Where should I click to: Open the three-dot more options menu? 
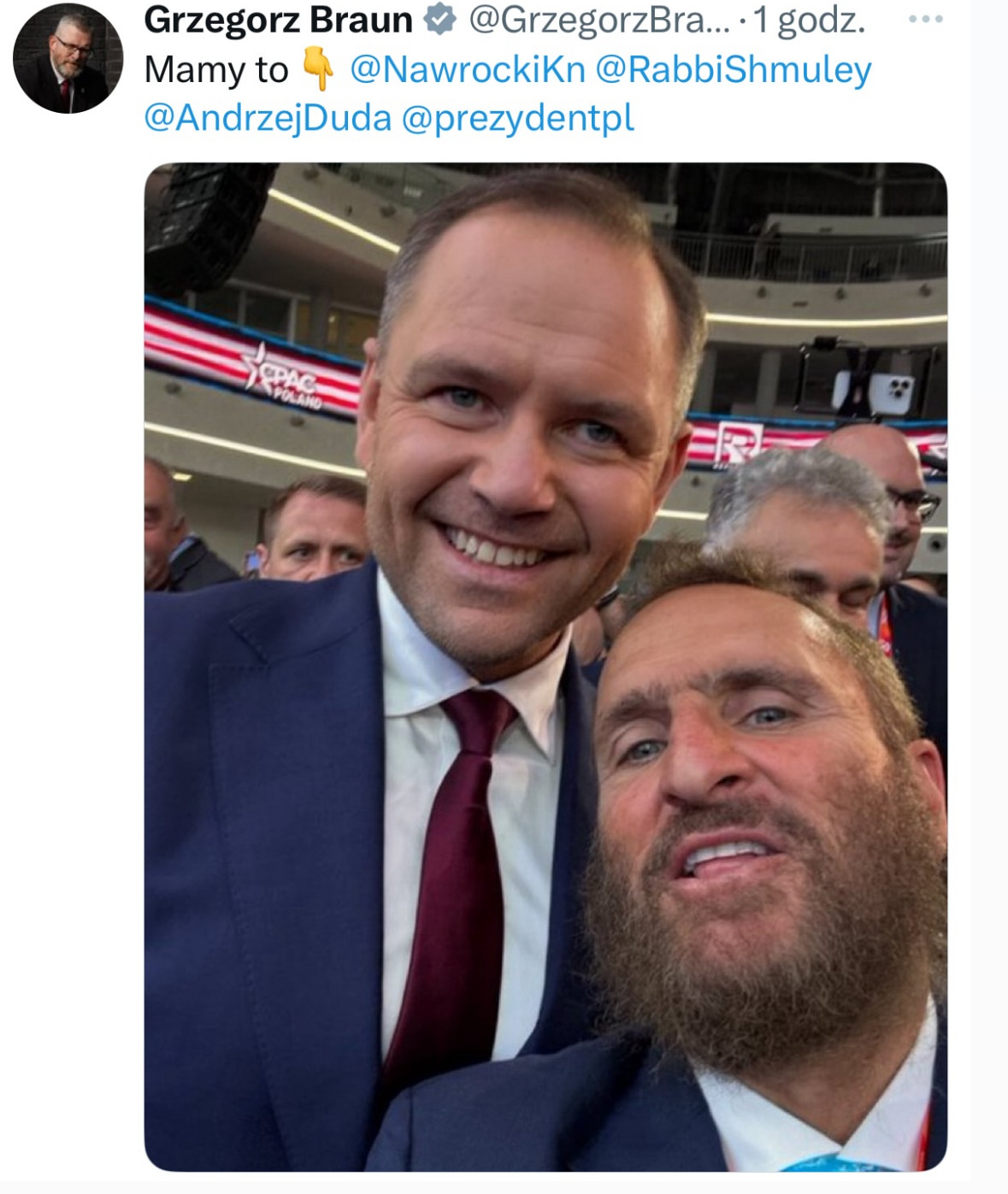[925, 20]
